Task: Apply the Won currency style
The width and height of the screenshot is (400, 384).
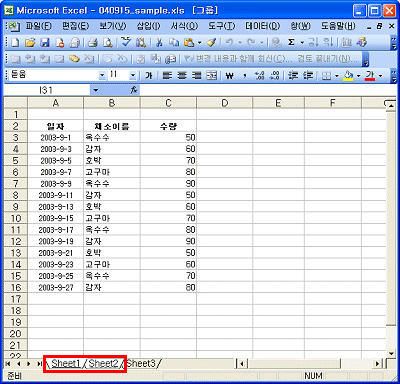Action: [229, 76]
